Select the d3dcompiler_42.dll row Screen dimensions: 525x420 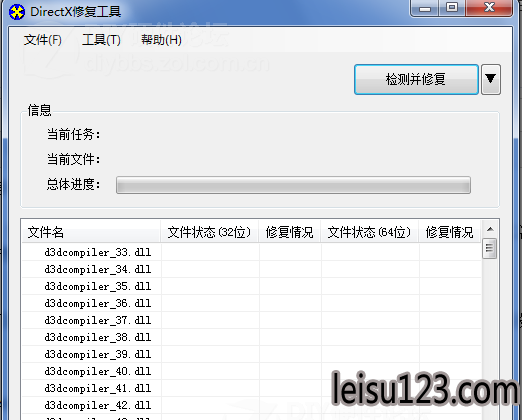pyautogui.click(x=251, y=406)
